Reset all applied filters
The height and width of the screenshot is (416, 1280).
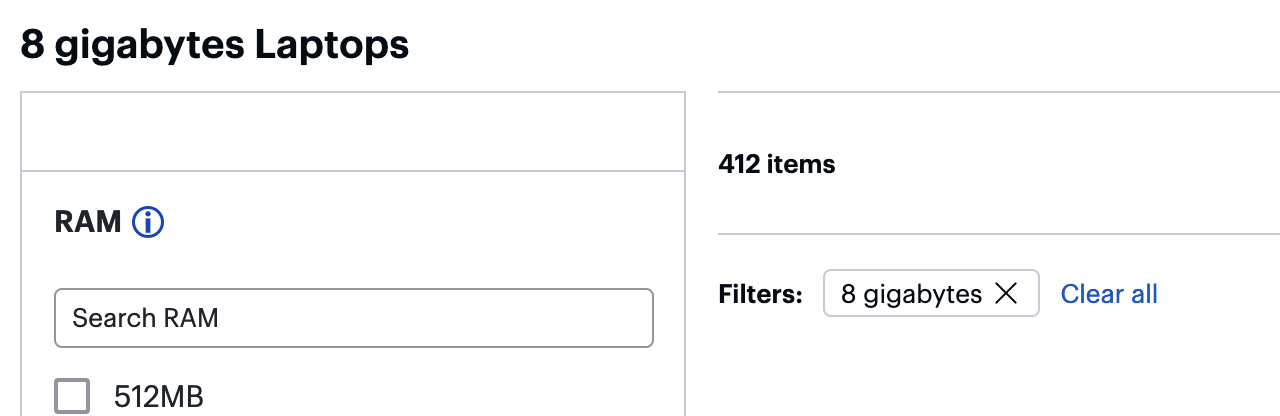tap(1109, 294)
